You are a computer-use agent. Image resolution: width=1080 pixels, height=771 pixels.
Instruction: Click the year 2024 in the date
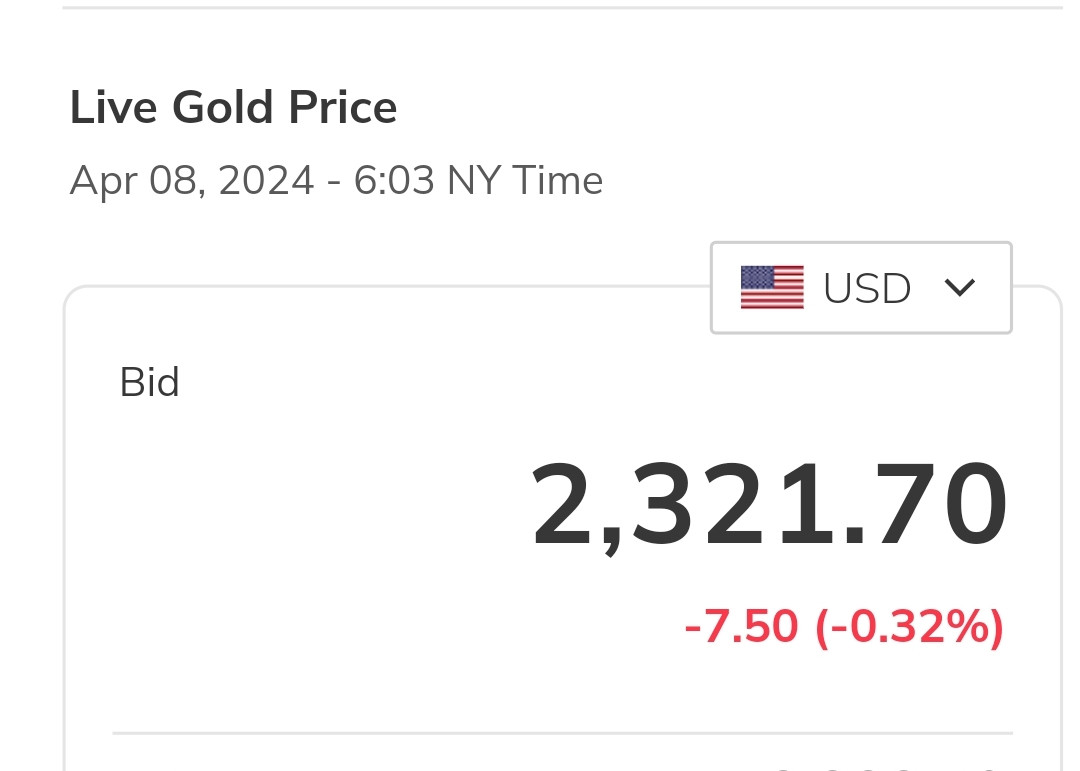pyautogui.click(x=266, y=182)
